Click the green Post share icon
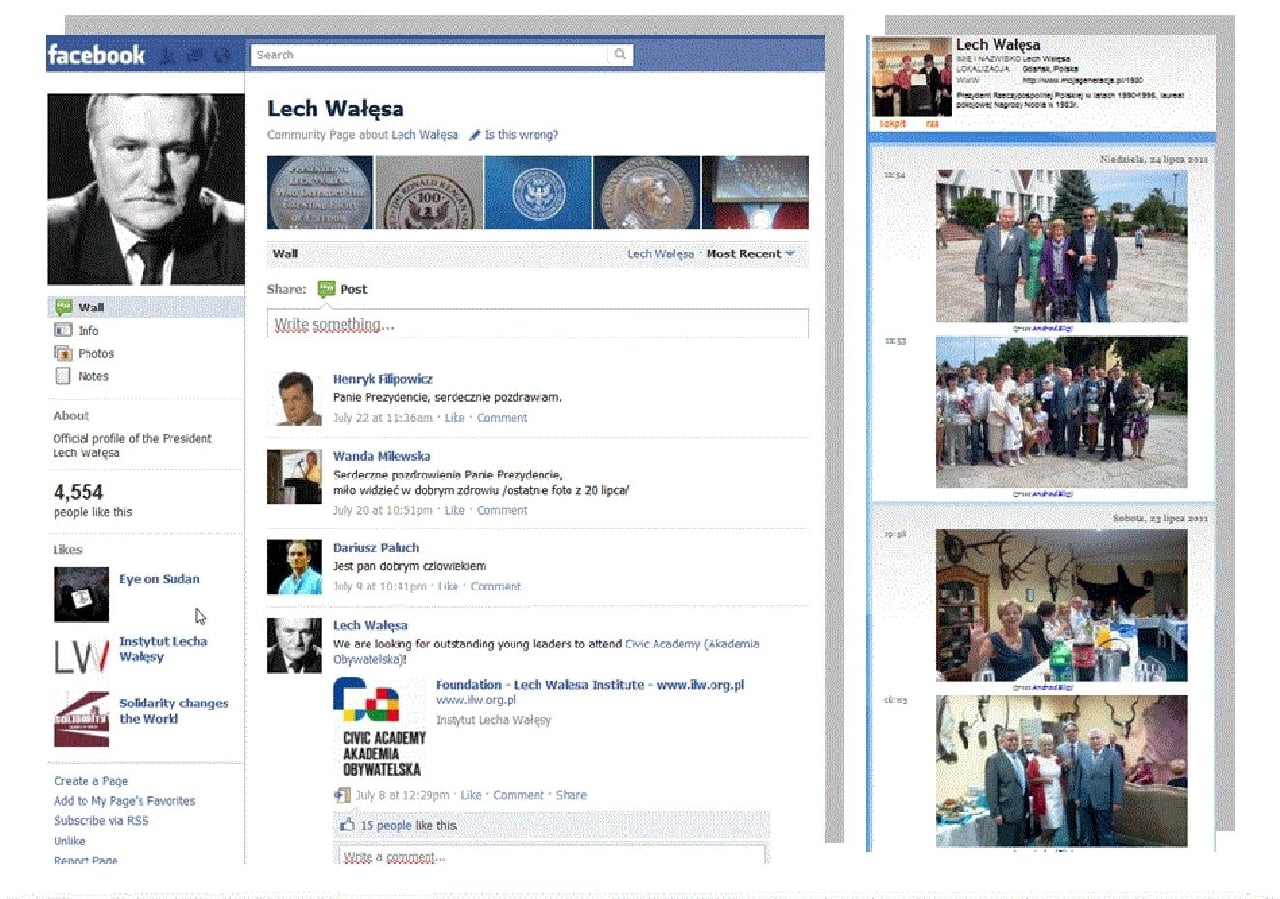Viewport: 1280px width, 899px height. click(x=326, y=289)
